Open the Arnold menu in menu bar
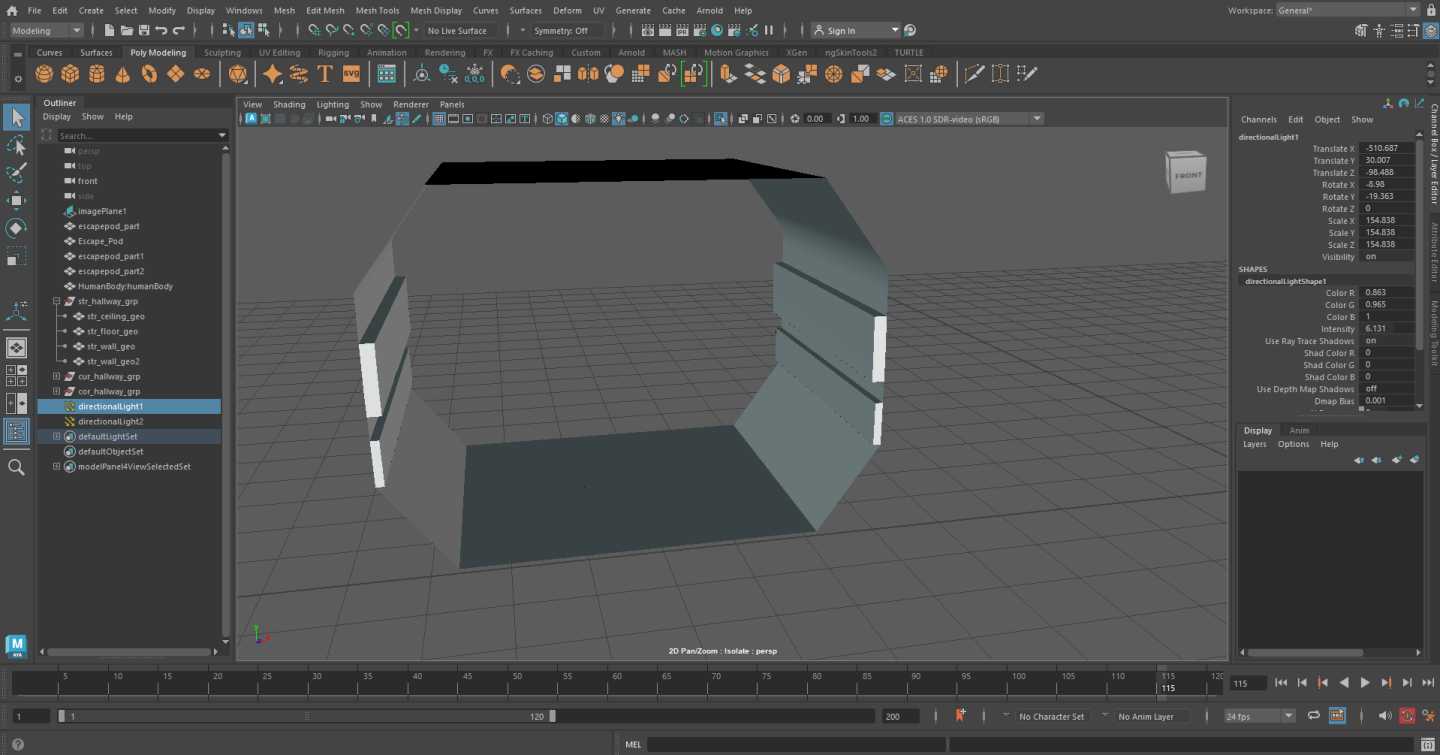The width and height of the screenshot is (1440, 755). click(709, 10)
